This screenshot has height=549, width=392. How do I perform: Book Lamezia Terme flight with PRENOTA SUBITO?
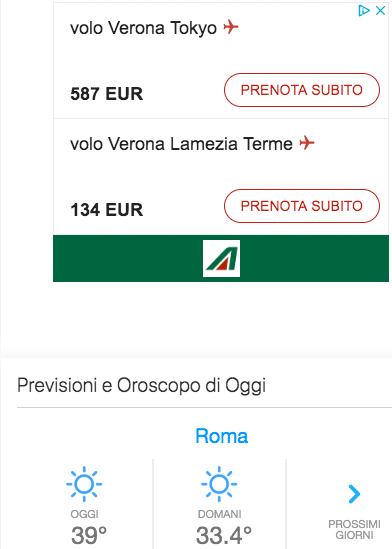pos(302,206)
